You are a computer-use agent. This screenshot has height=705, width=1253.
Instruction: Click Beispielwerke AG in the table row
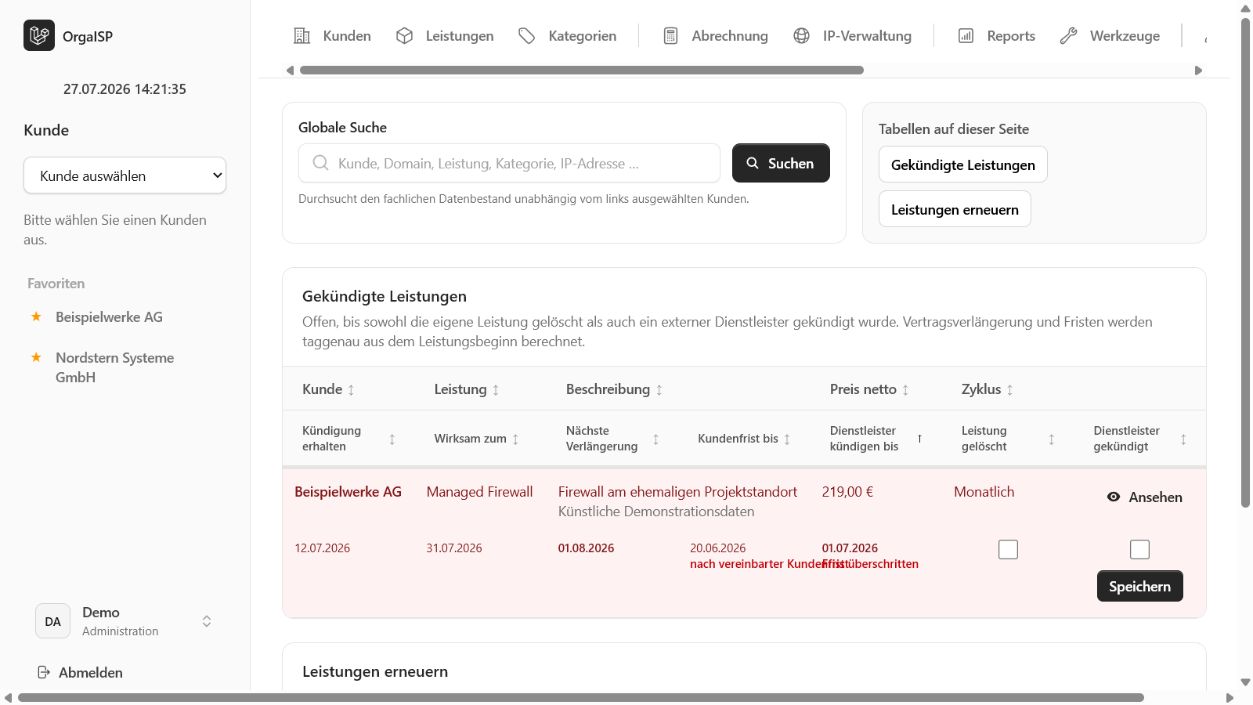point(348,492)
